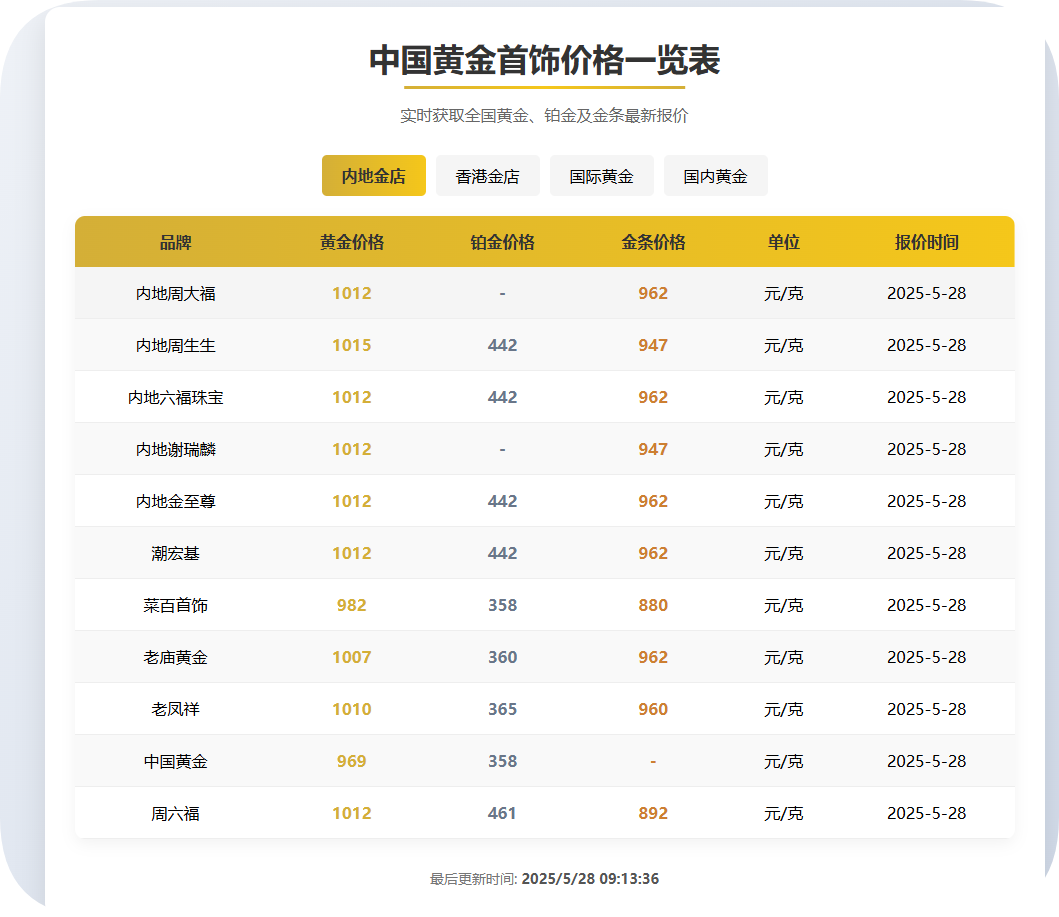Click the 元/克 unit in 内地六福珠宝 row
This screenshot has width=1059, height=917.
783,397
